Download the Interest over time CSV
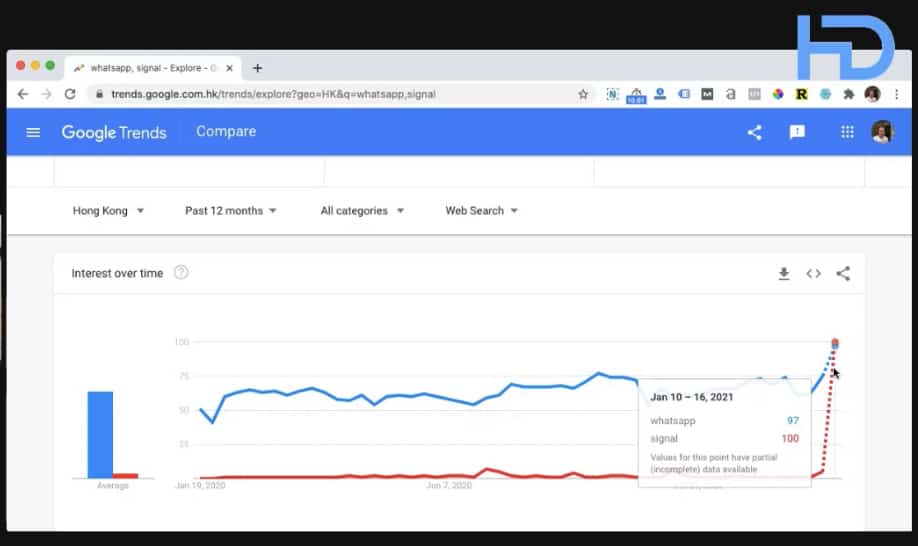918x546 pixels. (784, 273)
